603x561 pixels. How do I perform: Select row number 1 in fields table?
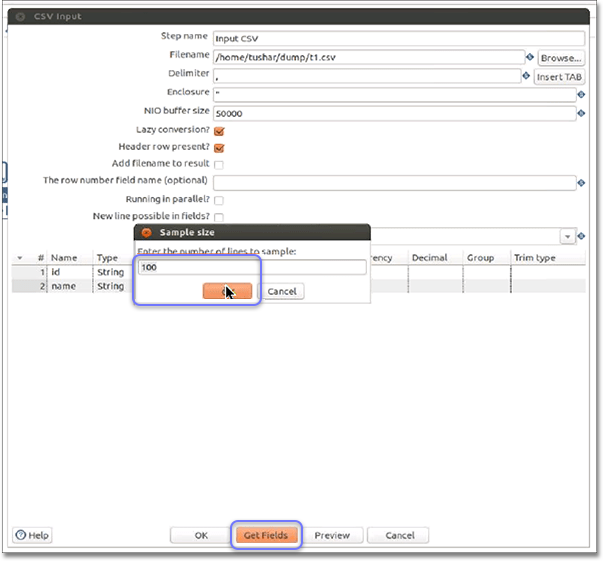[x=29, y=272]
